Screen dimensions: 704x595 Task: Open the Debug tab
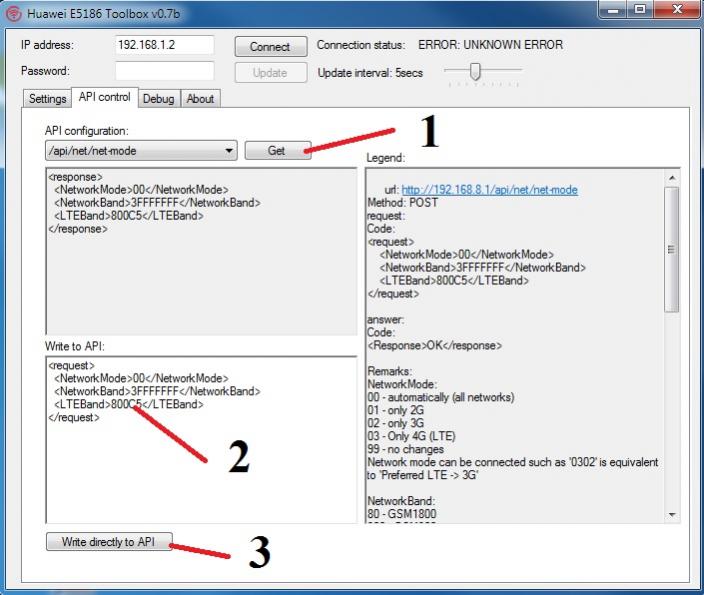158,99
